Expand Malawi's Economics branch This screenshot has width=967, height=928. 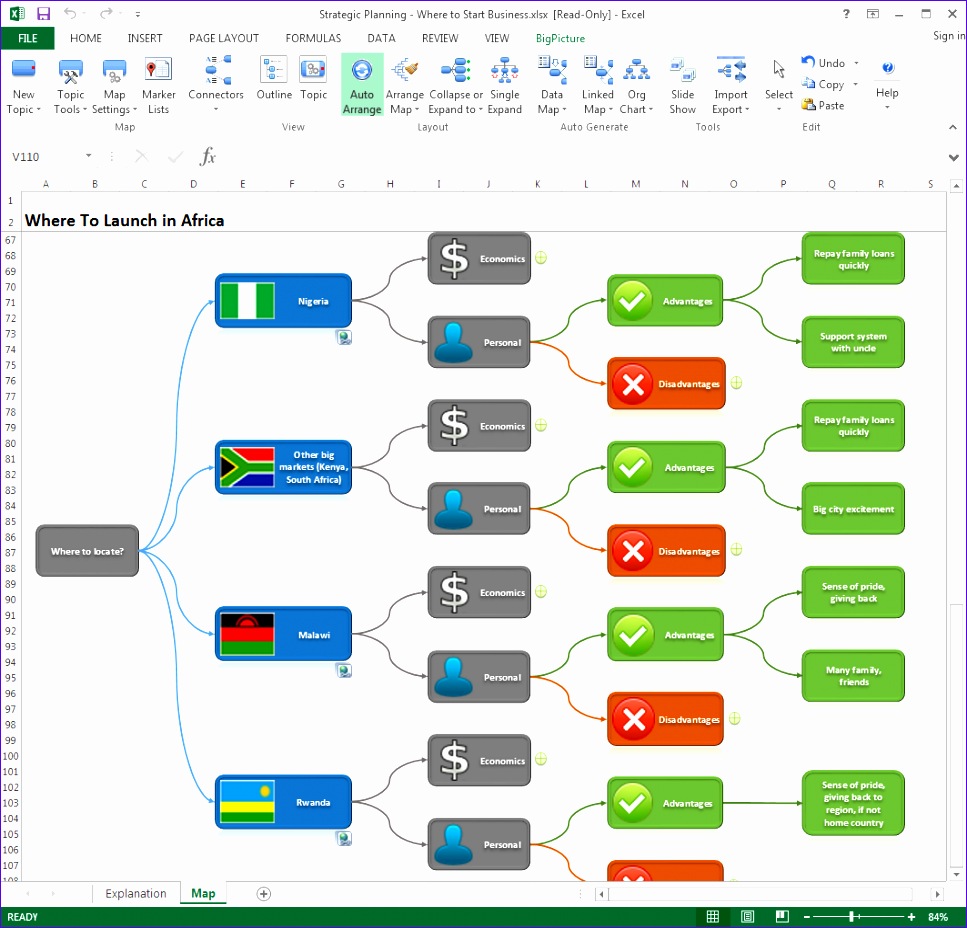(541, 592)
